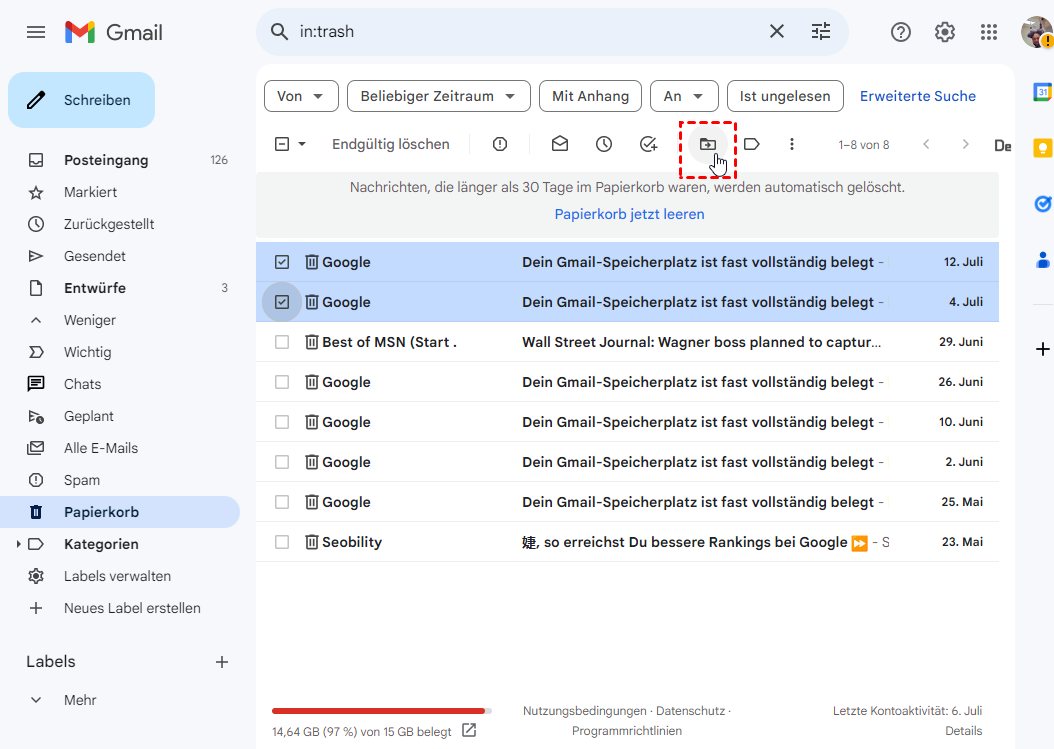Click the search magnifier icon

pos(279,31)
